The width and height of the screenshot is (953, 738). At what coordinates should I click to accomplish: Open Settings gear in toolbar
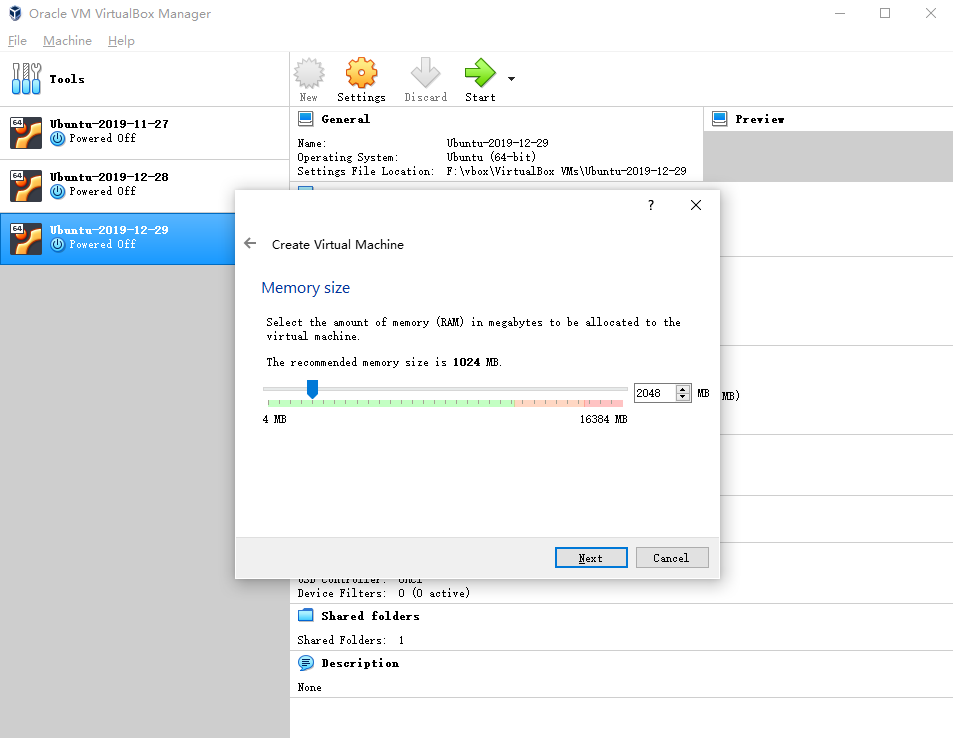pyautogui.click(x=361, y=74)
